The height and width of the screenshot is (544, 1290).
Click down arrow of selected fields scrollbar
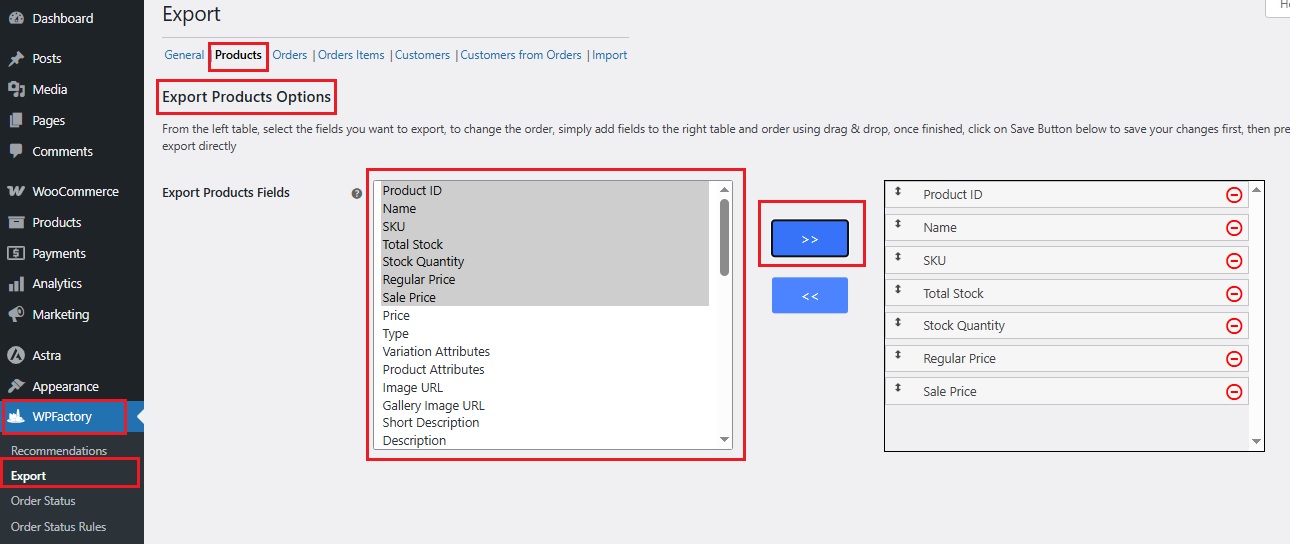click(x=1257, y=441)
